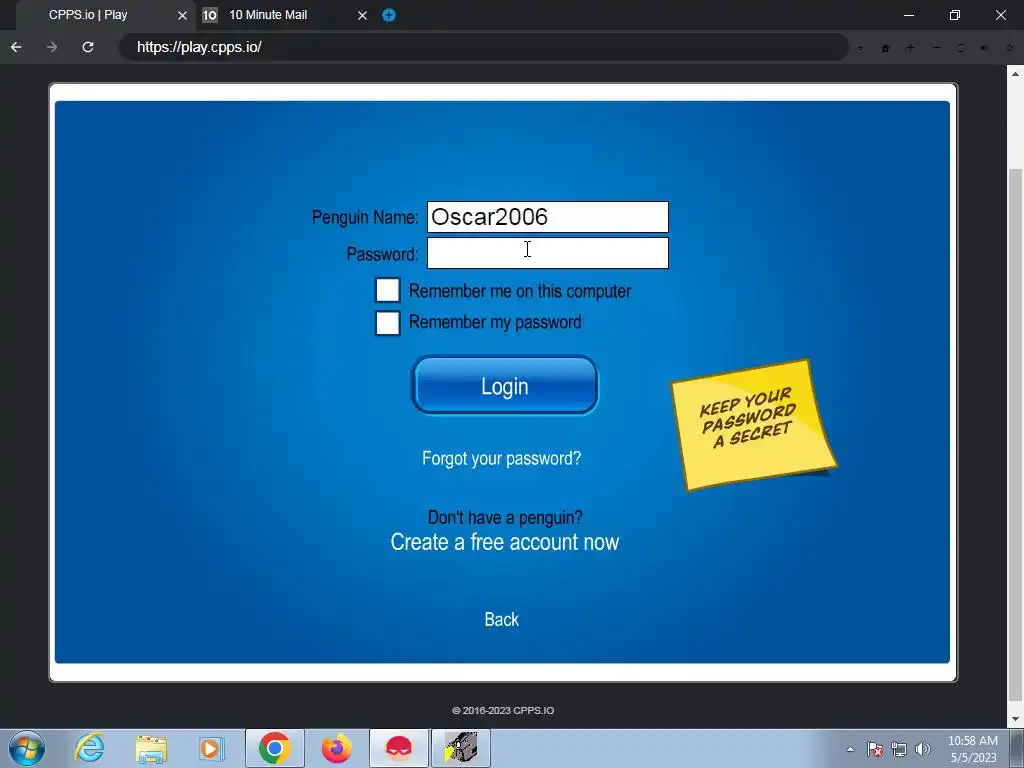
Task: Enable Remember me on this computer
Action: (x=387, y=290)
